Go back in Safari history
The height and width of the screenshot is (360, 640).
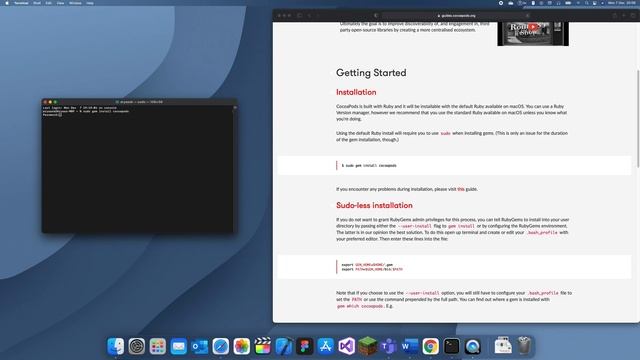click(309, 16)
